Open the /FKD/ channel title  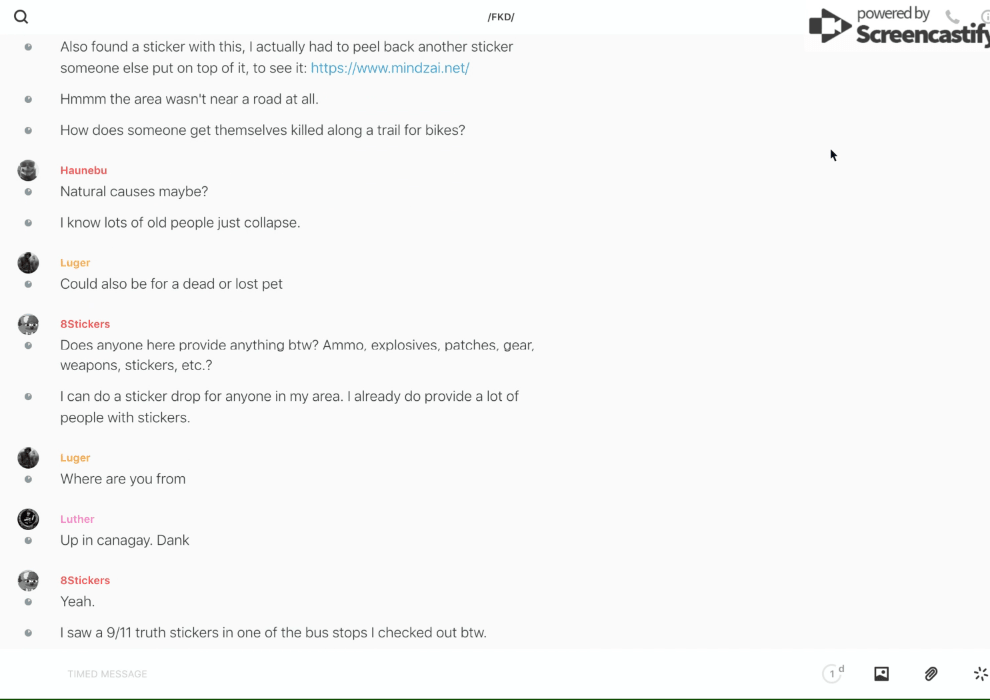pos(501,17)
